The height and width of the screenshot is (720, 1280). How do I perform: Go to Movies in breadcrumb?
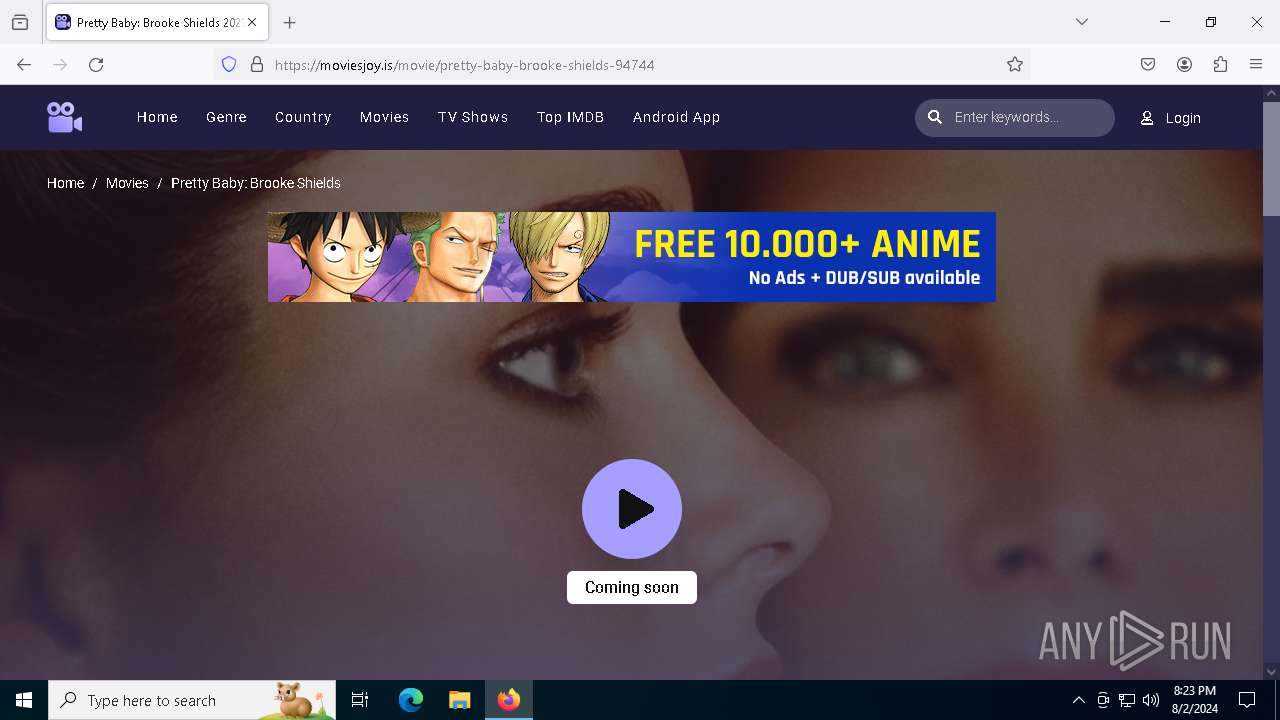127,183
